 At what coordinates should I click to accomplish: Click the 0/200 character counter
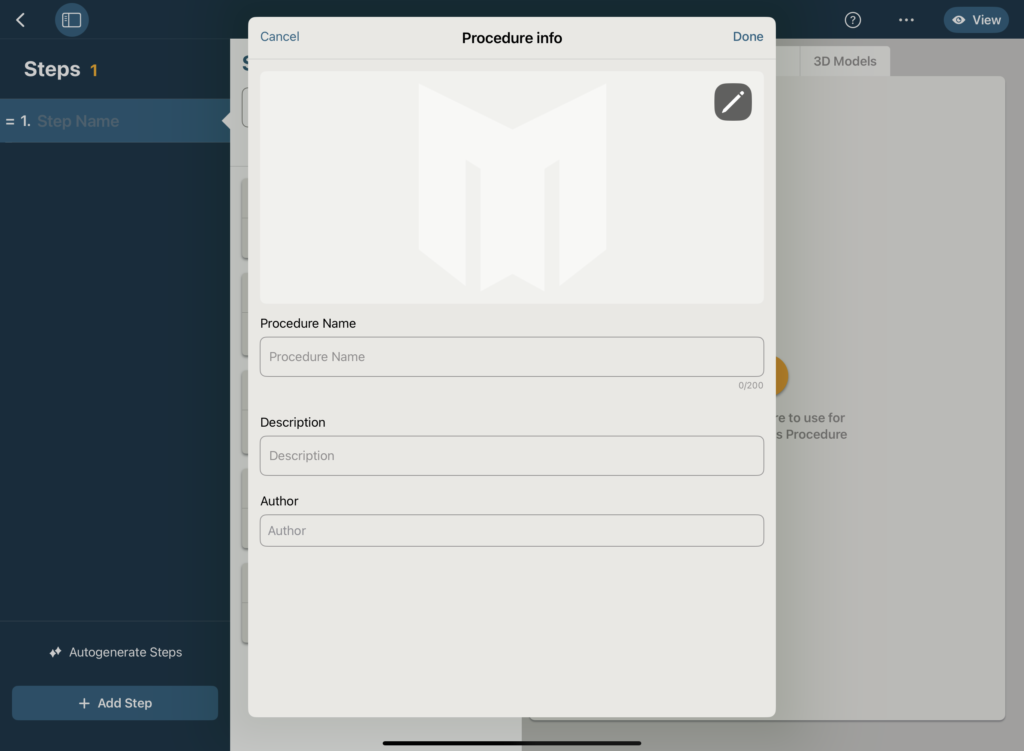pyautogui.click(x=750, y=385)
